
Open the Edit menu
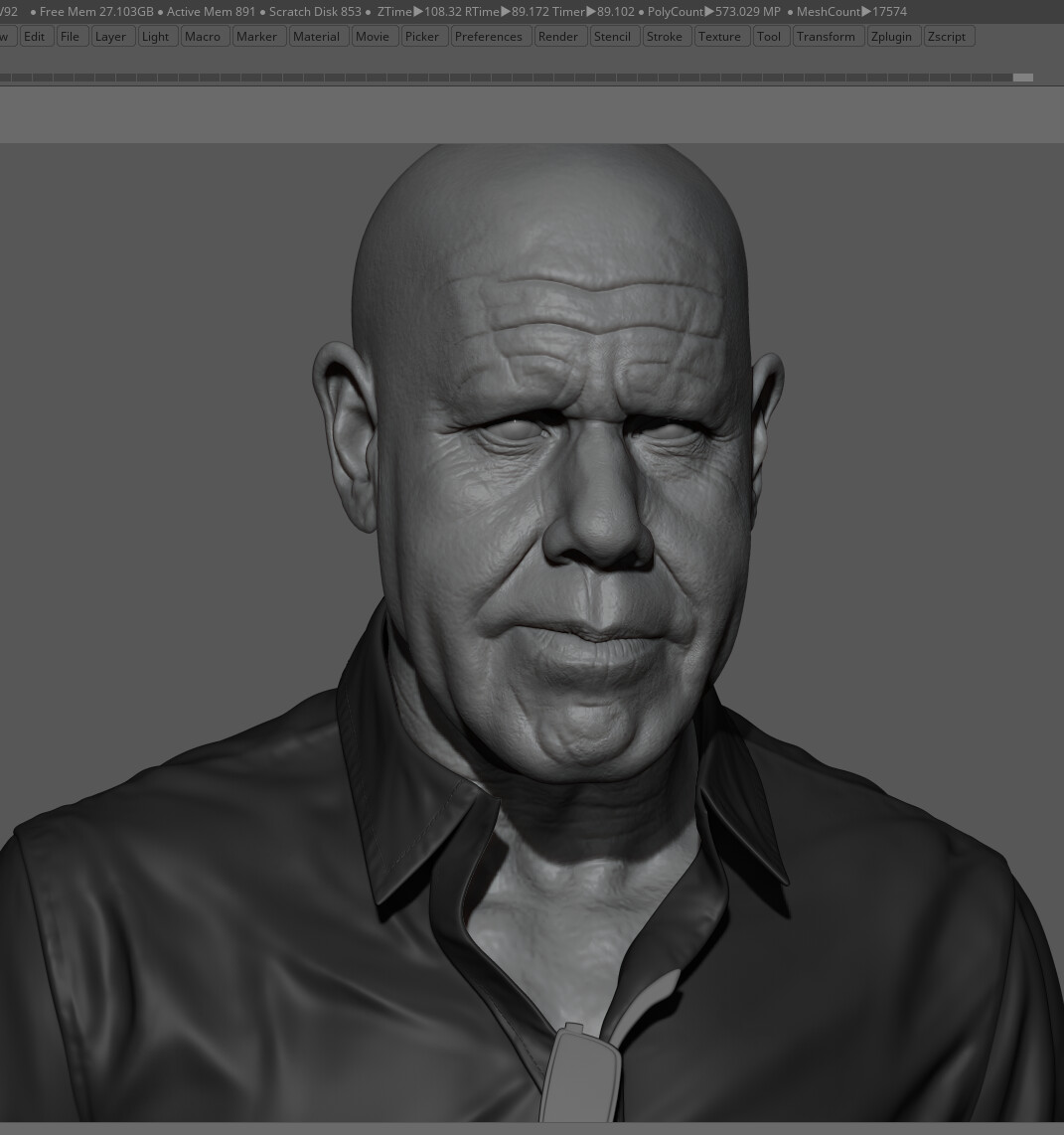(x=34, y=36)
